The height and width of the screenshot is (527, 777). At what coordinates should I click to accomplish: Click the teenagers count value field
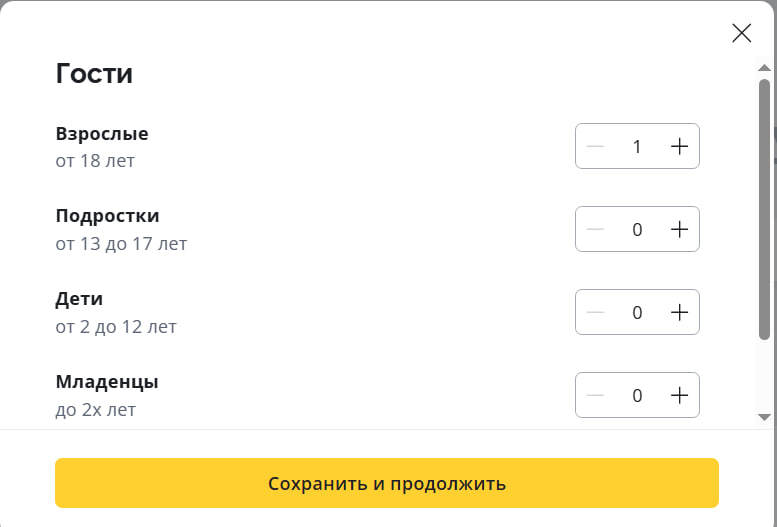pyautogui.click(x=637, y=229)
